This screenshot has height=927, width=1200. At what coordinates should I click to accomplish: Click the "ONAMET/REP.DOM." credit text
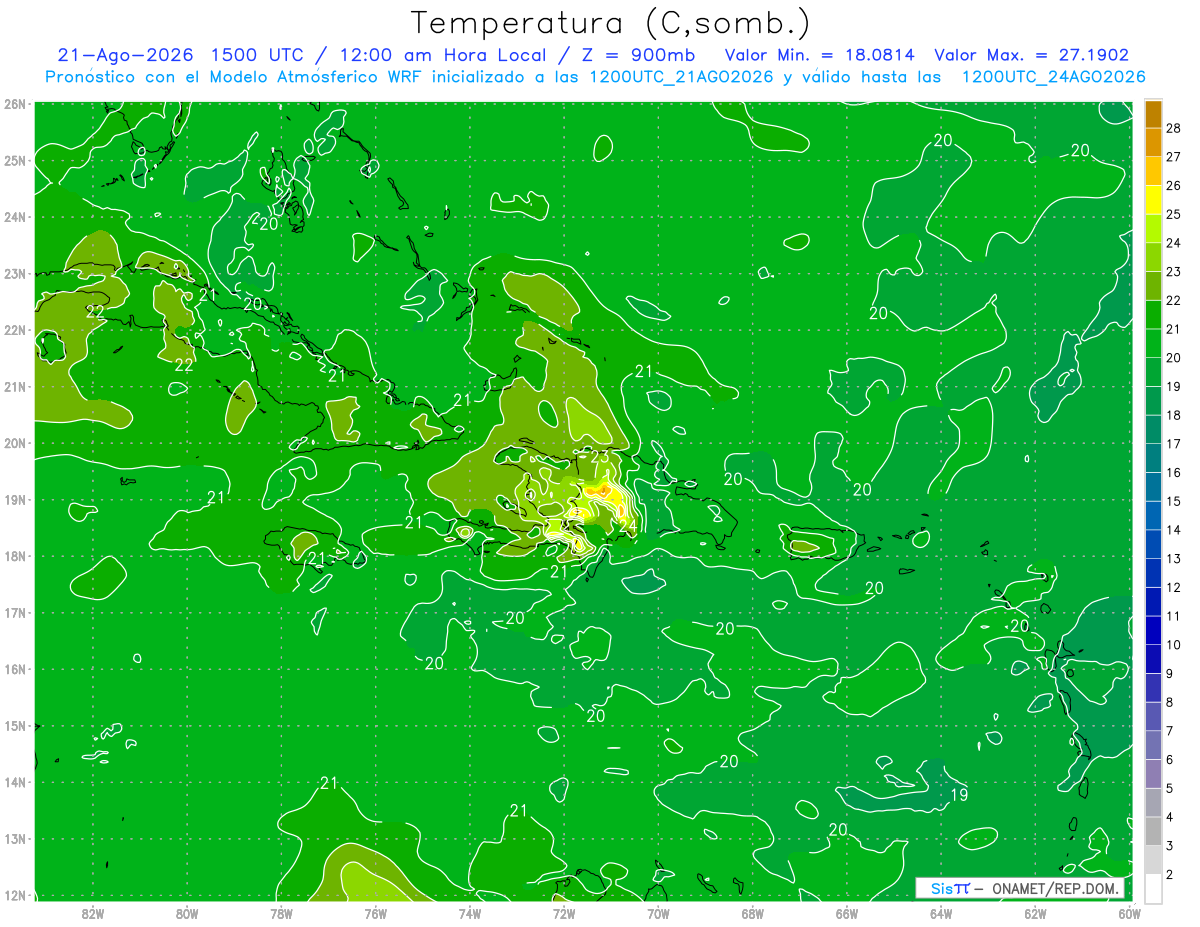(1056, 889)
